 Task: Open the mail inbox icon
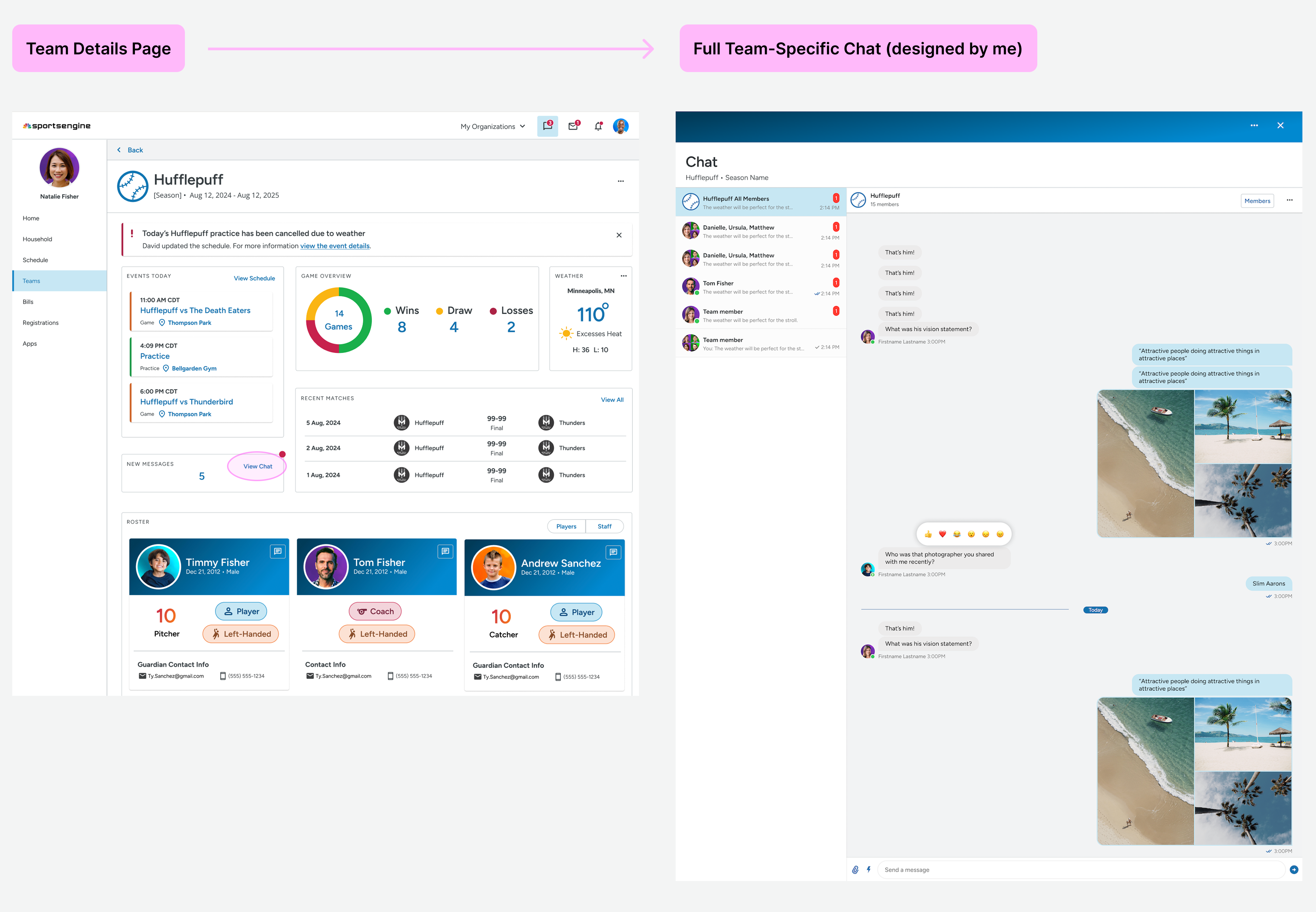click(x=573, y=126)
